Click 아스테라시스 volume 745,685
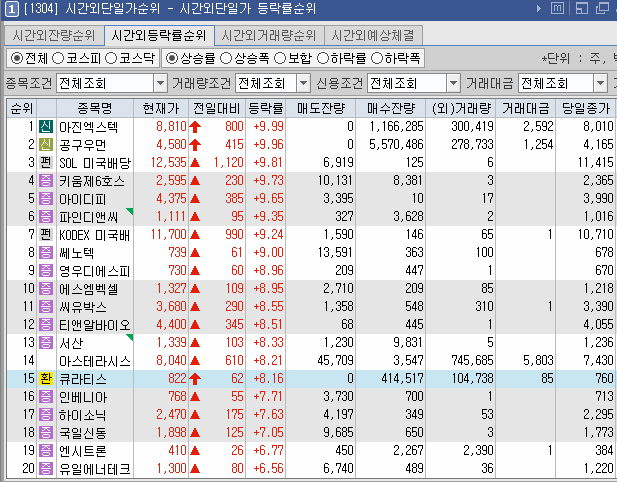 coord(472,360)
